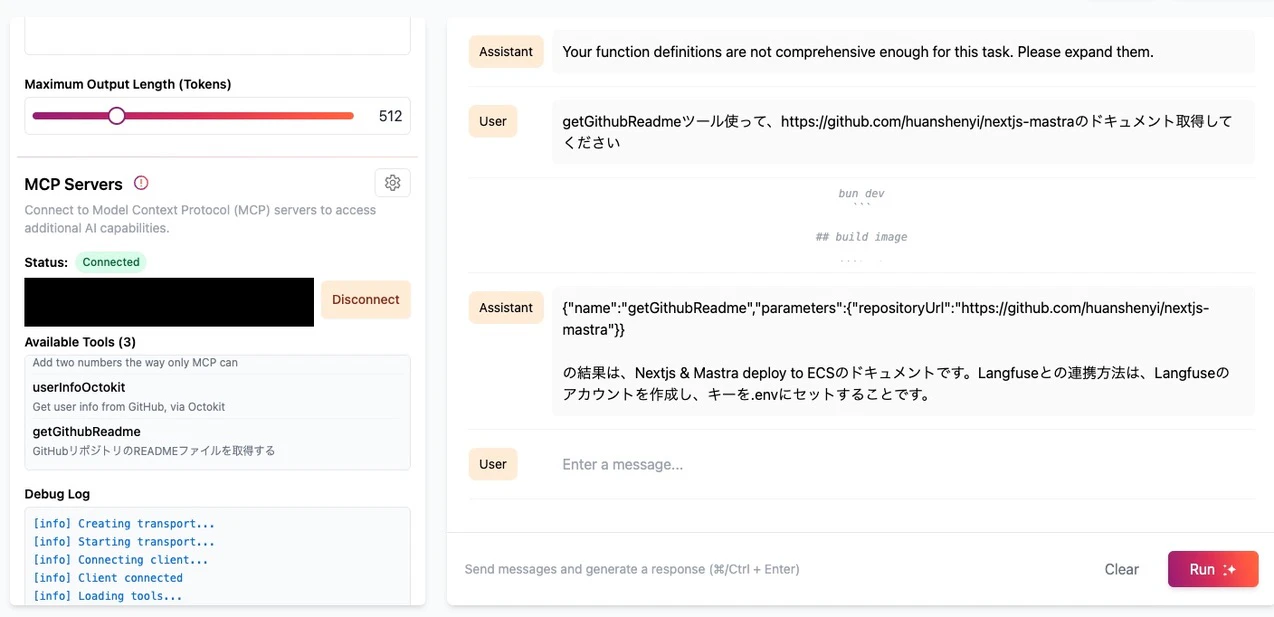The height and width of the screenshot is (617, 1274).
Task: Click the Connected status badge
Action: point(111,262)
